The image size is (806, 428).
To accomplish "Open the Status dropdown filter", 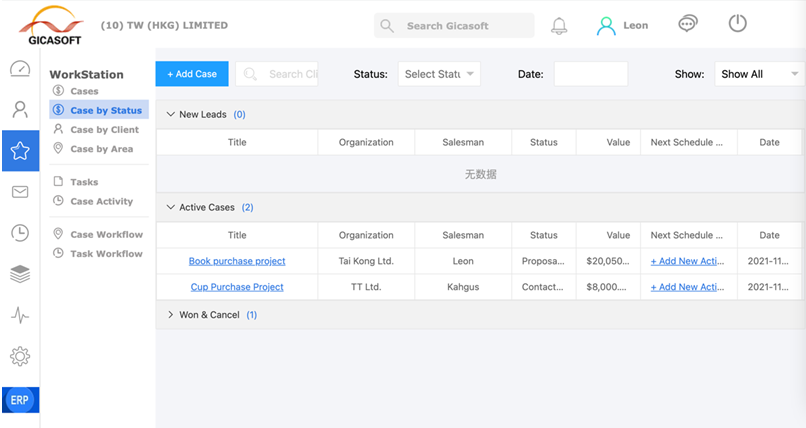I will coord(439,74).
